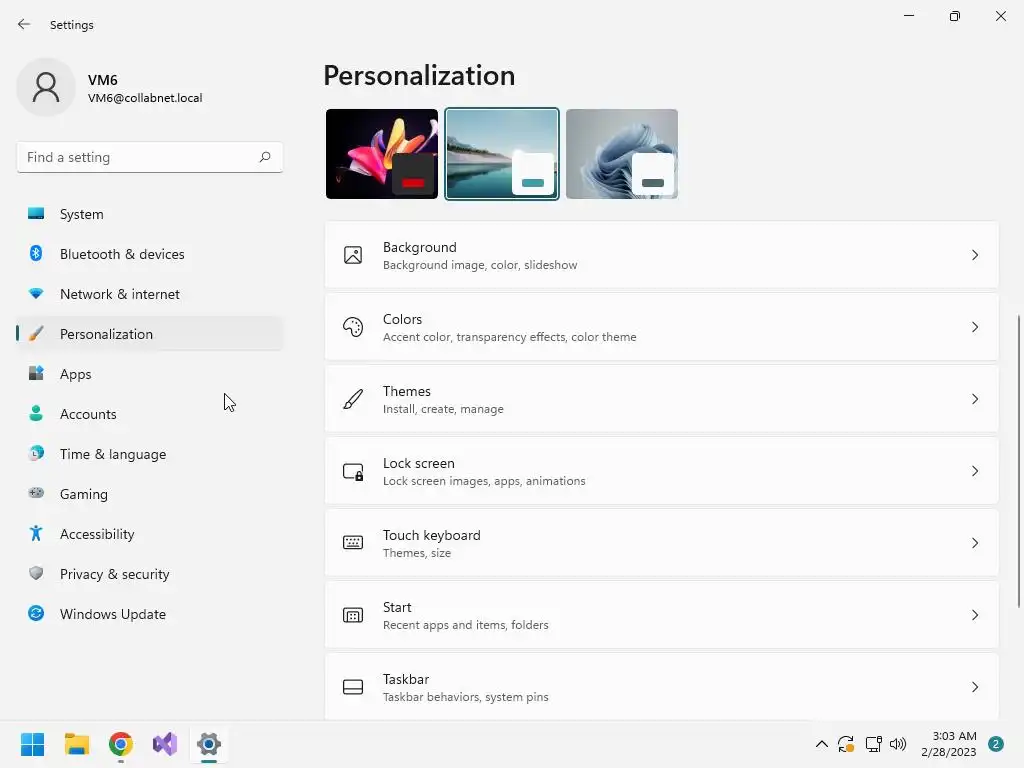The image size is (1024, 768).
Task: Click the Start layout icon
Action: [x=353, y=615]
